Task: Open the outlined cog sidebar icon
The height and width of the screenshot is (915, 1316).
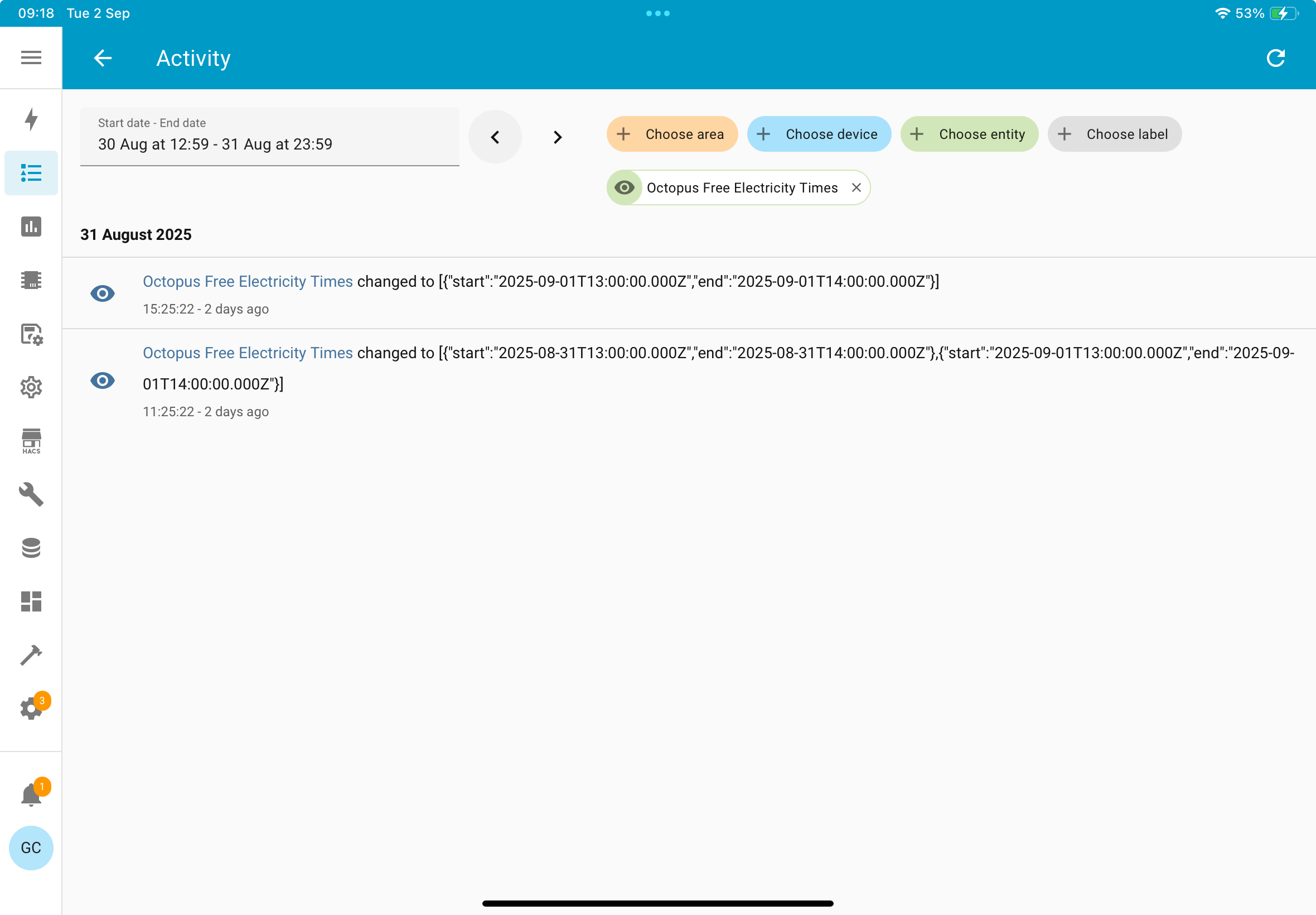Action: click(x=31, y=388)
